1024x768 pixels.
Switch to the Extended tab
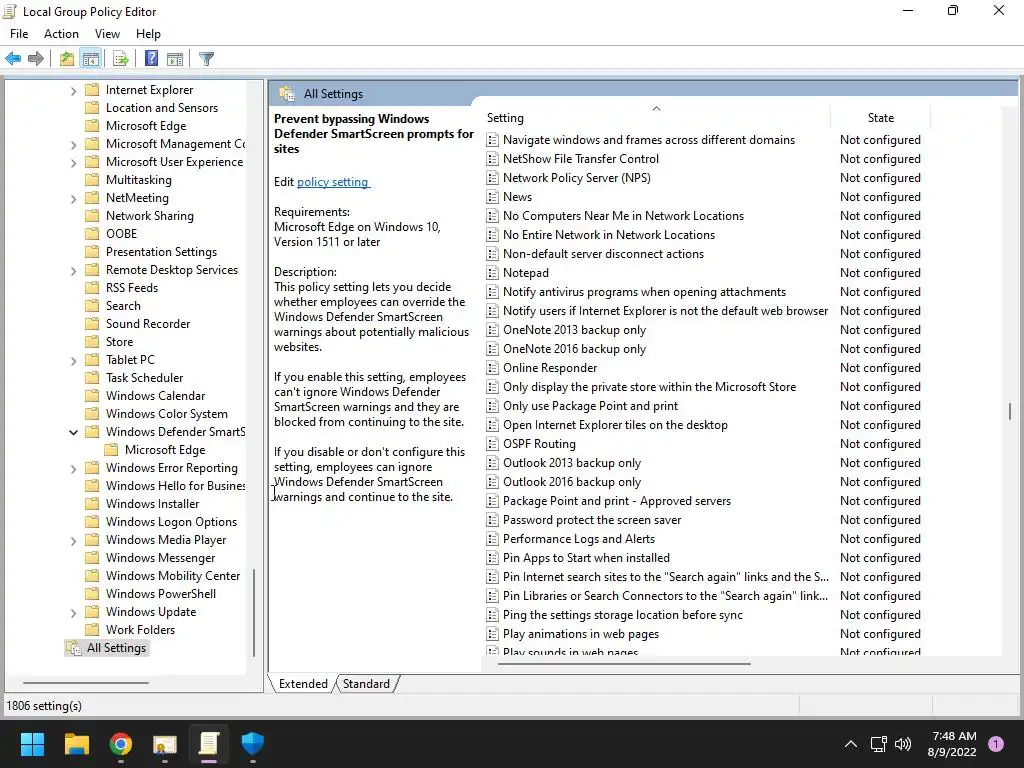[x=303, y=684]
